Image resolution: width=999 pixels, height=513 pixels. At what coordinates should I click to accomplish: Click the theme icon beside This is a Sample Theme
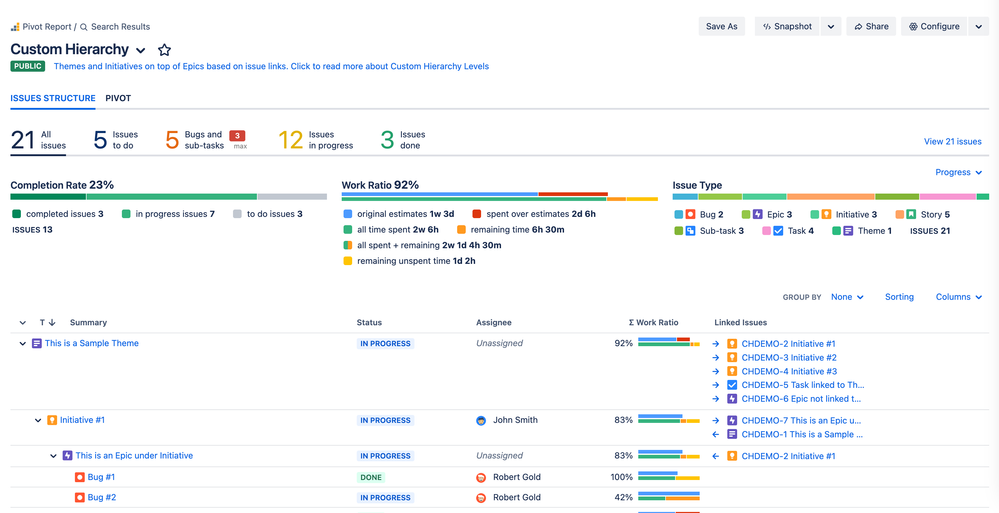tap(37, 343)
